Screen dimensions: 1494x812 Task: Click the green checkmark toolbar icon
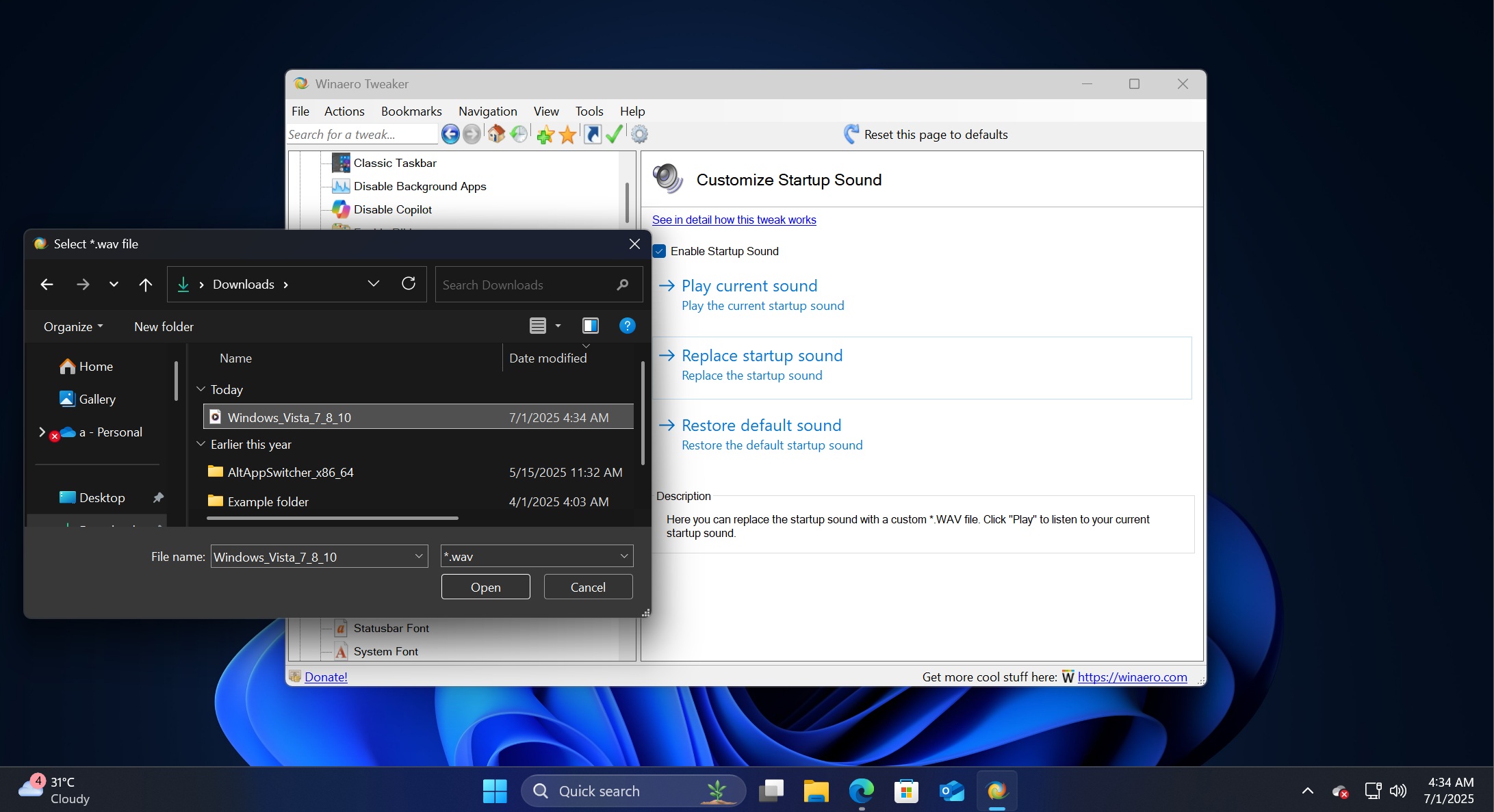[x=615, y=134]
